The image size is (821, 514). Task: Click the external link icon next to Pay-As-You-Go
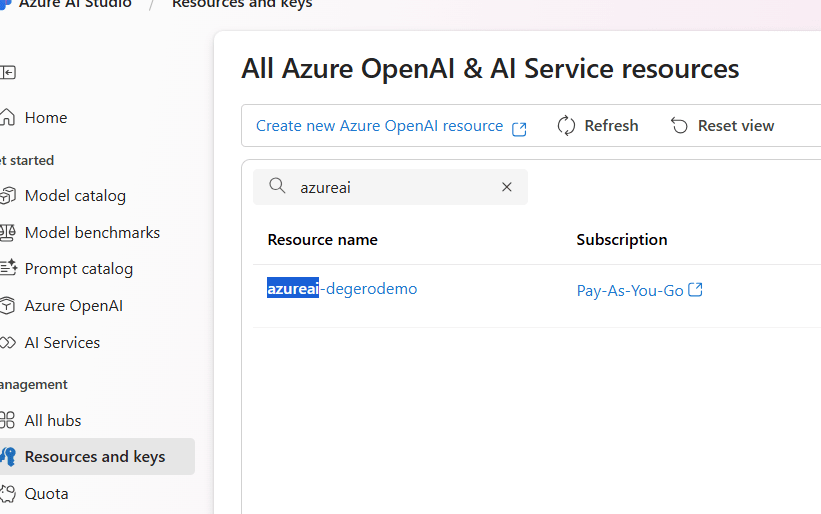point(695,289)
